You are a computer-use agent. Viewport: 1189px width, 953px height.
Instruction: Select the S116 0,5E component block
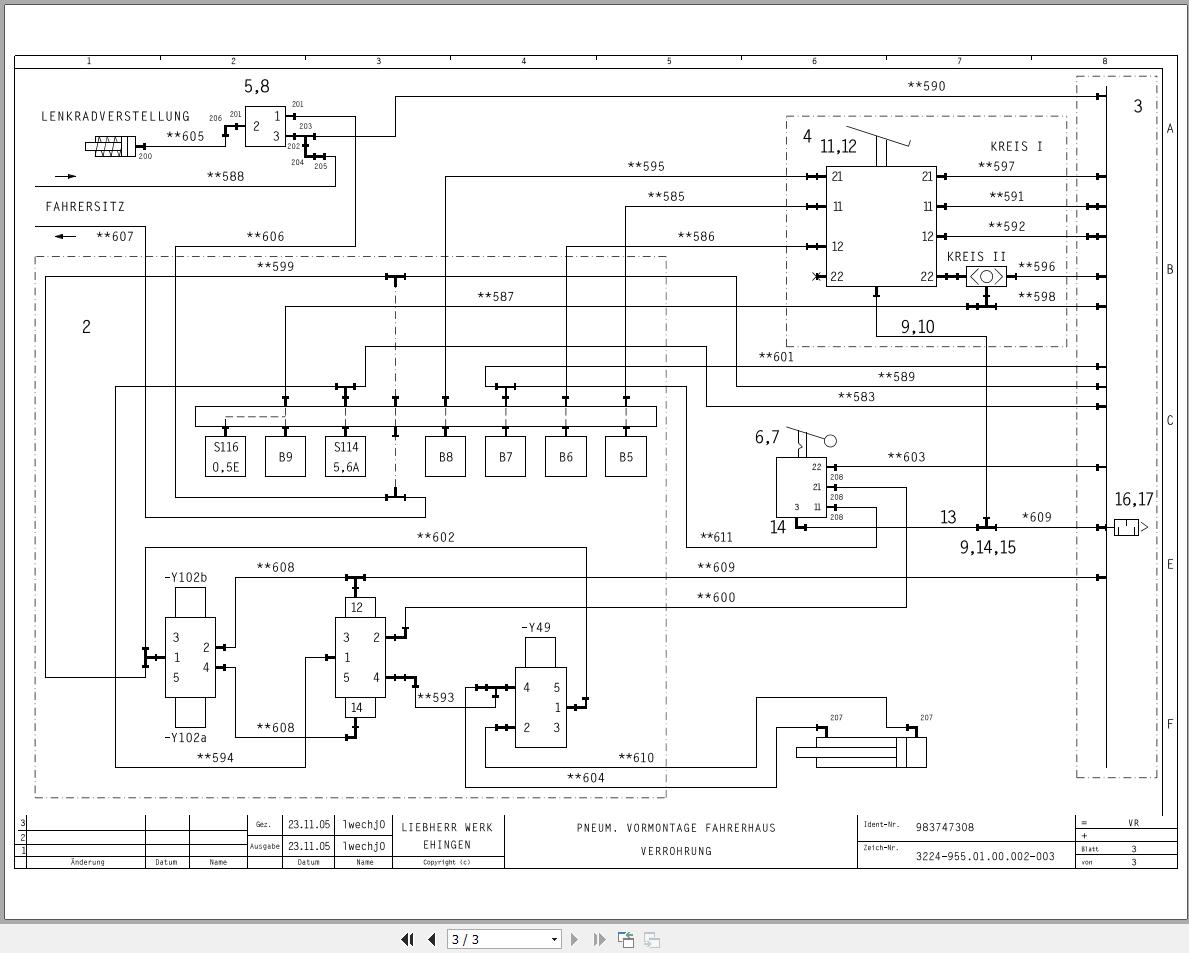tap(224, 456)
